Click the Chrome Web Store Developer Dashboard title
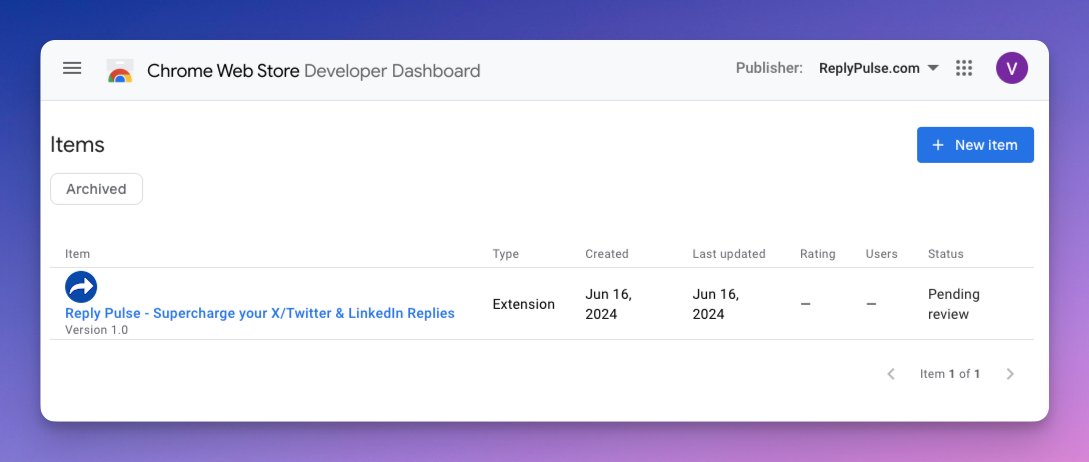 pos(313,71)
